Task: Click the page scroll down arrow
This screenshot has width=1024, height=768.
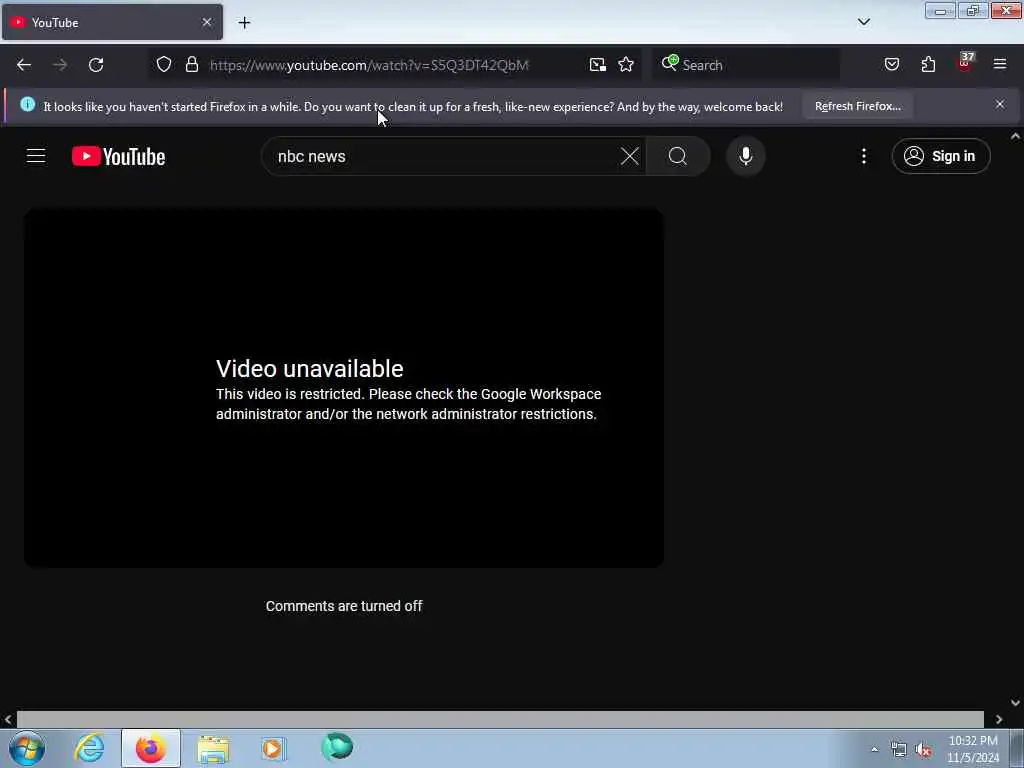Action: pos(1015,703)
